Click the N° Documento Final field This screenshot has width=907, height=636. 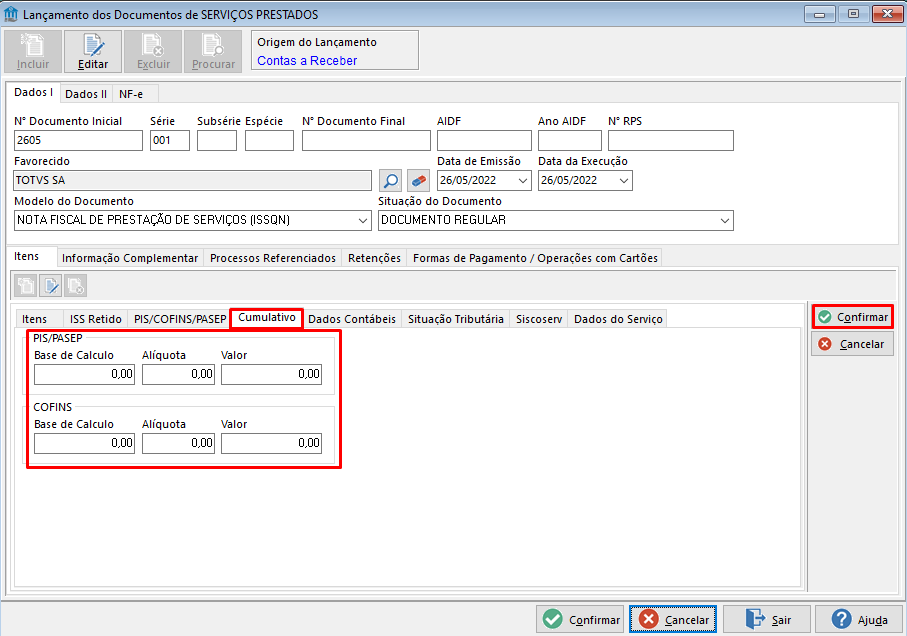tap(366, 140)
